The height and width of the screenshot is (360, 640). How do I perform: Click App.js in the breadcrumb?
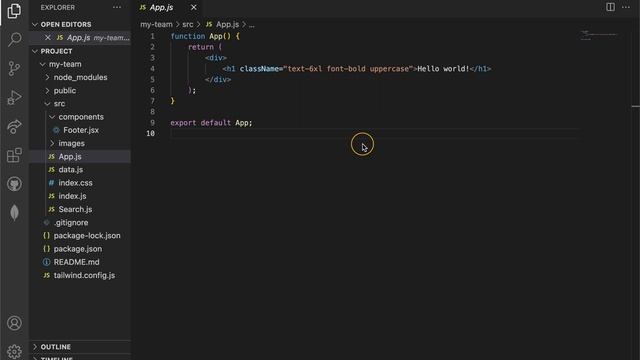coord(222,24)
